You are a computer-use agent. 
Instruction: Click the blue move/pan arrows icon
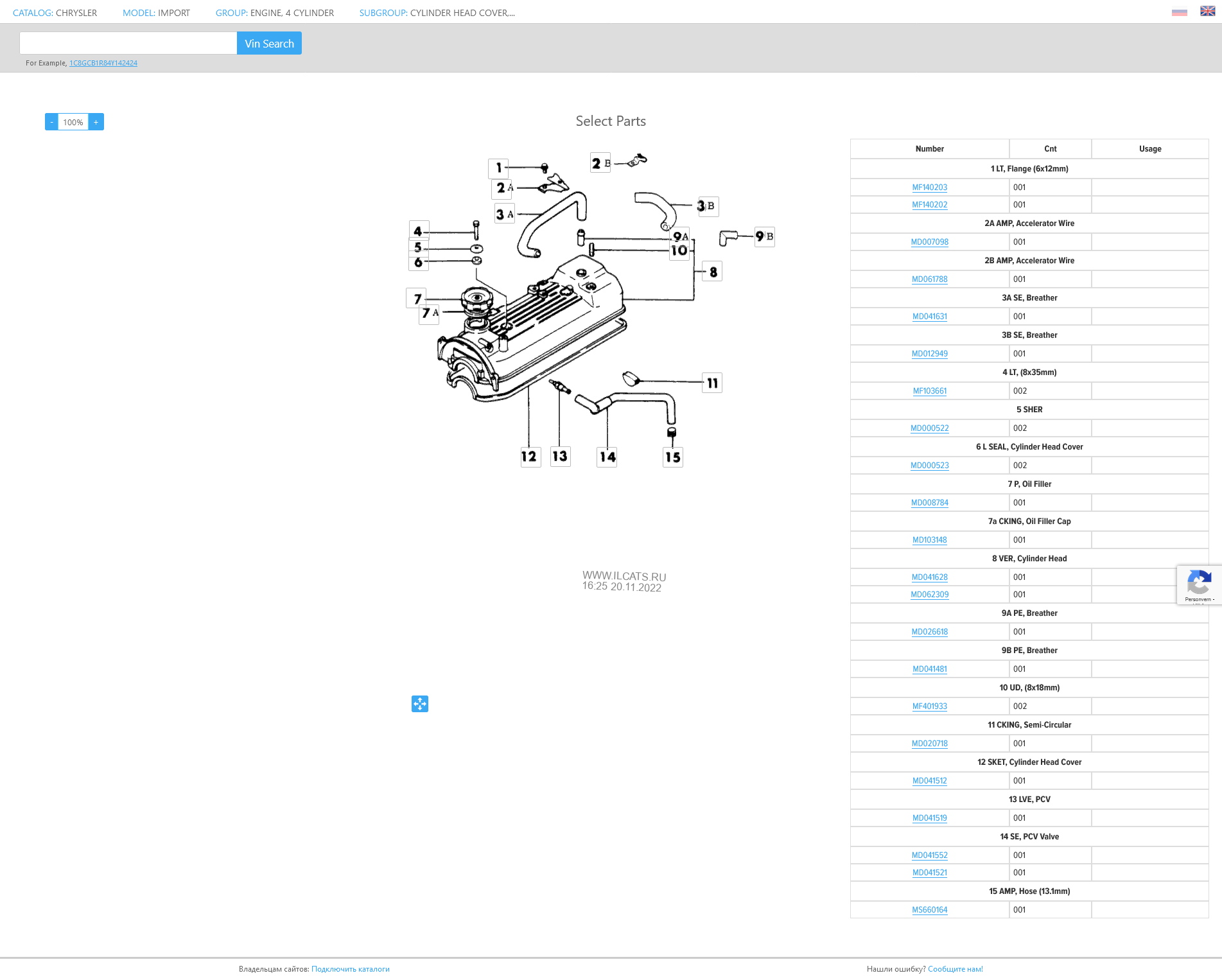(420, 704)
